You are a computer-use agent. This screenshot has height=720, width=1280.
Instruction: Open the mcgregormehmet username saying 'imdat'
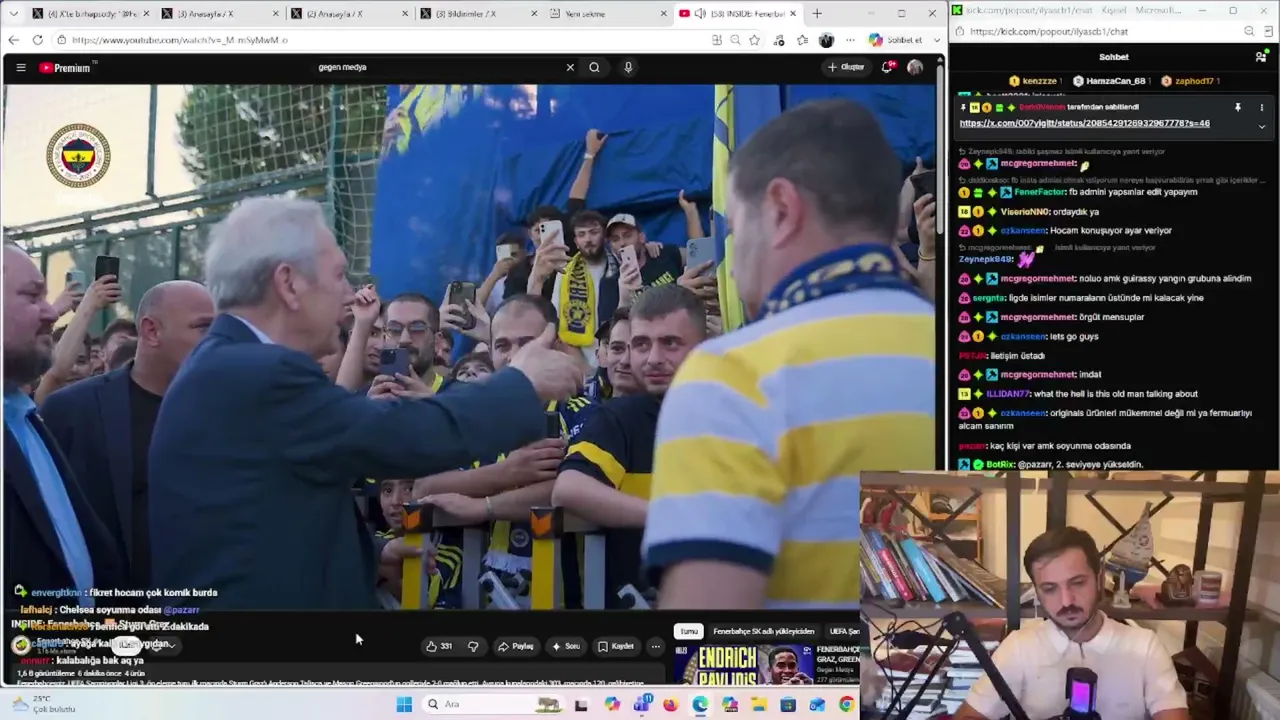[1037, 374]
